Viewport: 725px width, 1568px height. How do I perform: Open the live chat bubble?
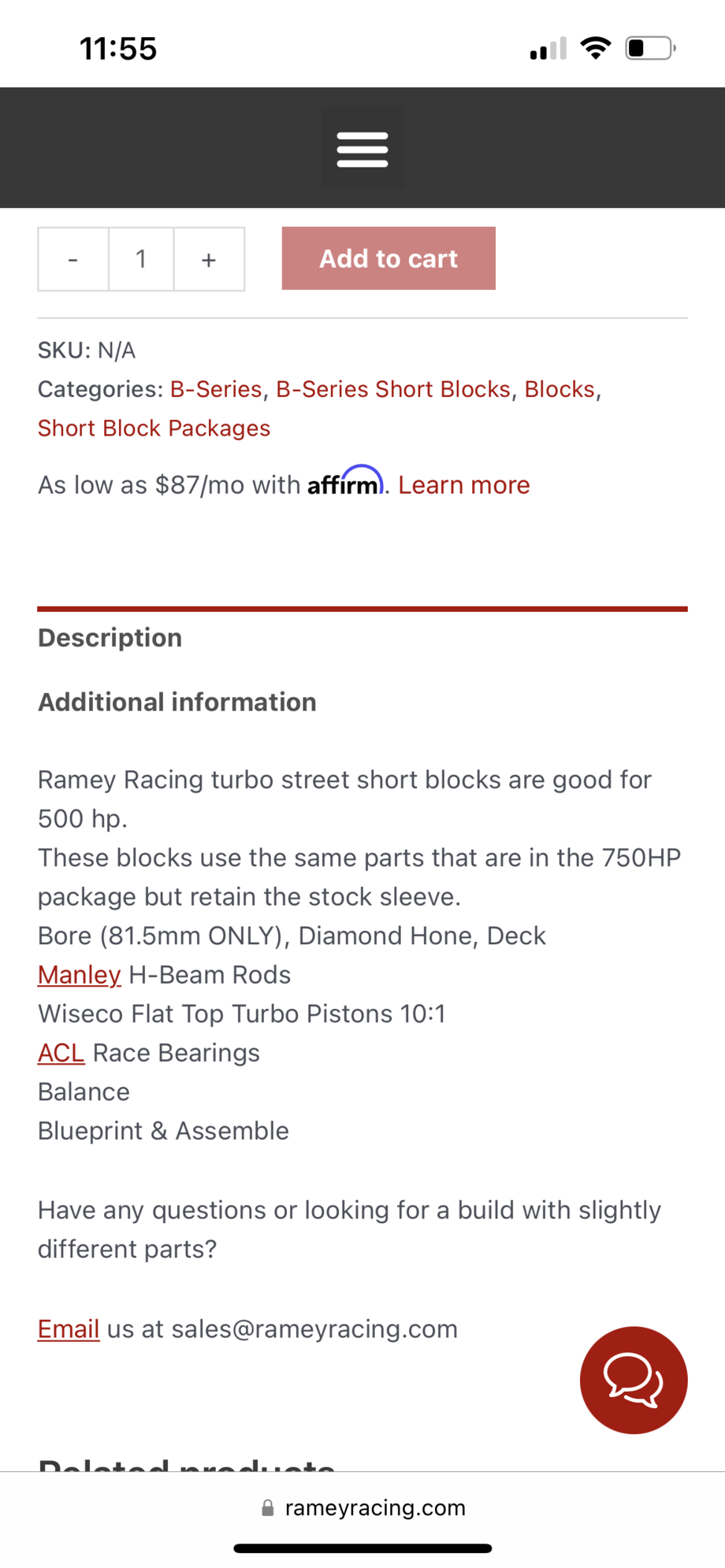pos(634,1380)
